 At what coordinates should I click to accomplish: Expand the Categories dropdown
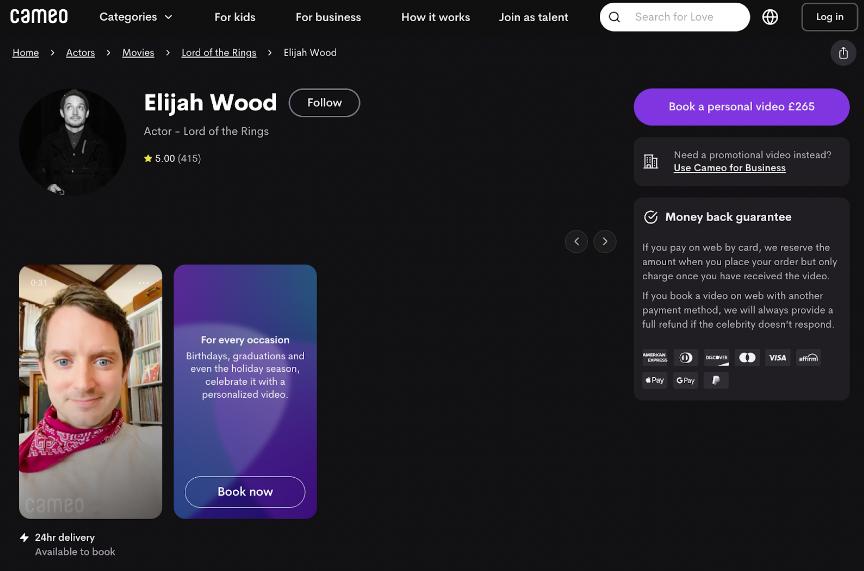pos(136,17)
